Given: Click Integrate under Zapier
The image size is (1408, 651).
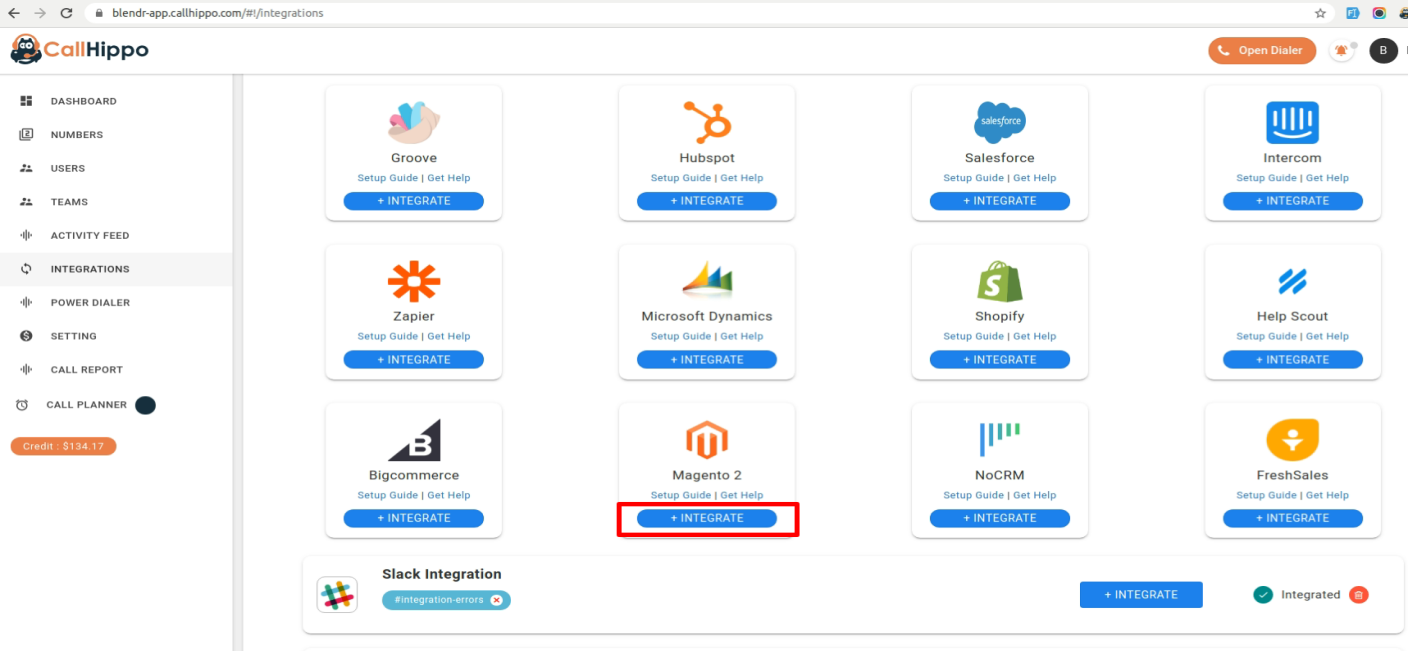Looking at the screenshot, I should [x=414, y=360].
